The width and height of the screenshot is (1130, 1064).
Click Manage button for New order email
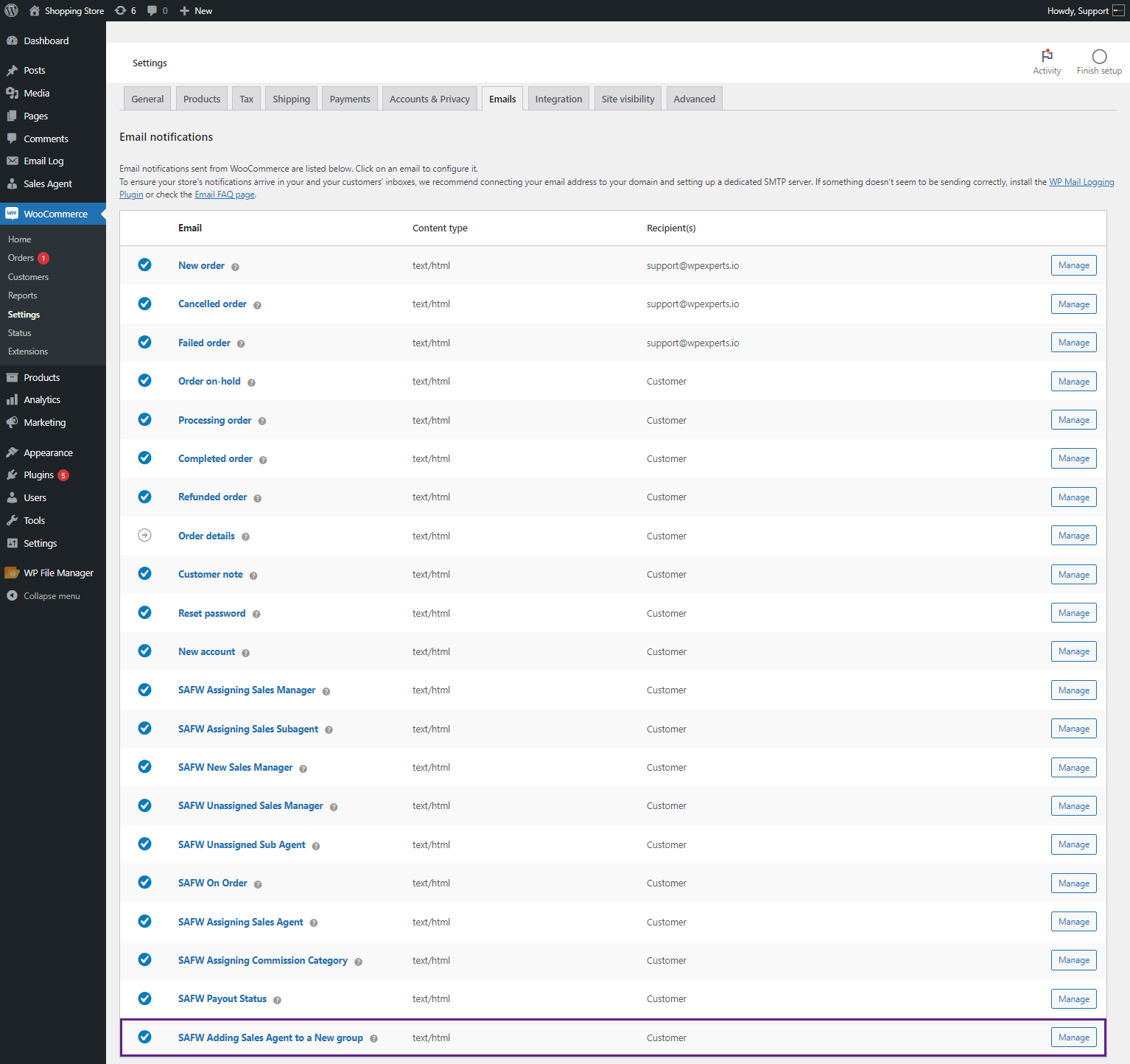(1073, 265)
